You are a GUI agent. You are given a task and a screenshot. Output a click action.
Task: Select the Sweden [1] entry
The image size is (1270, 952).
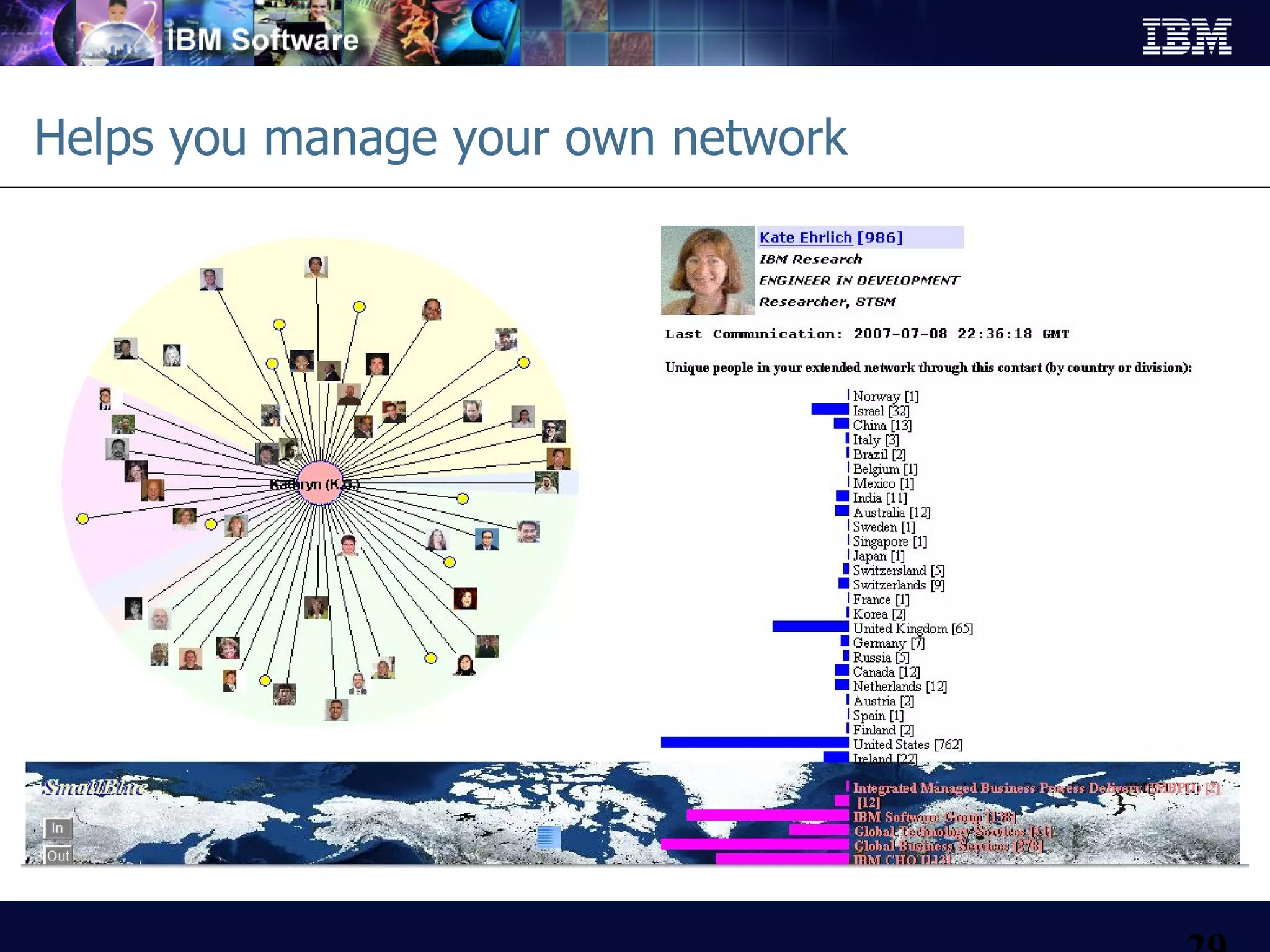tap(884, 527)
